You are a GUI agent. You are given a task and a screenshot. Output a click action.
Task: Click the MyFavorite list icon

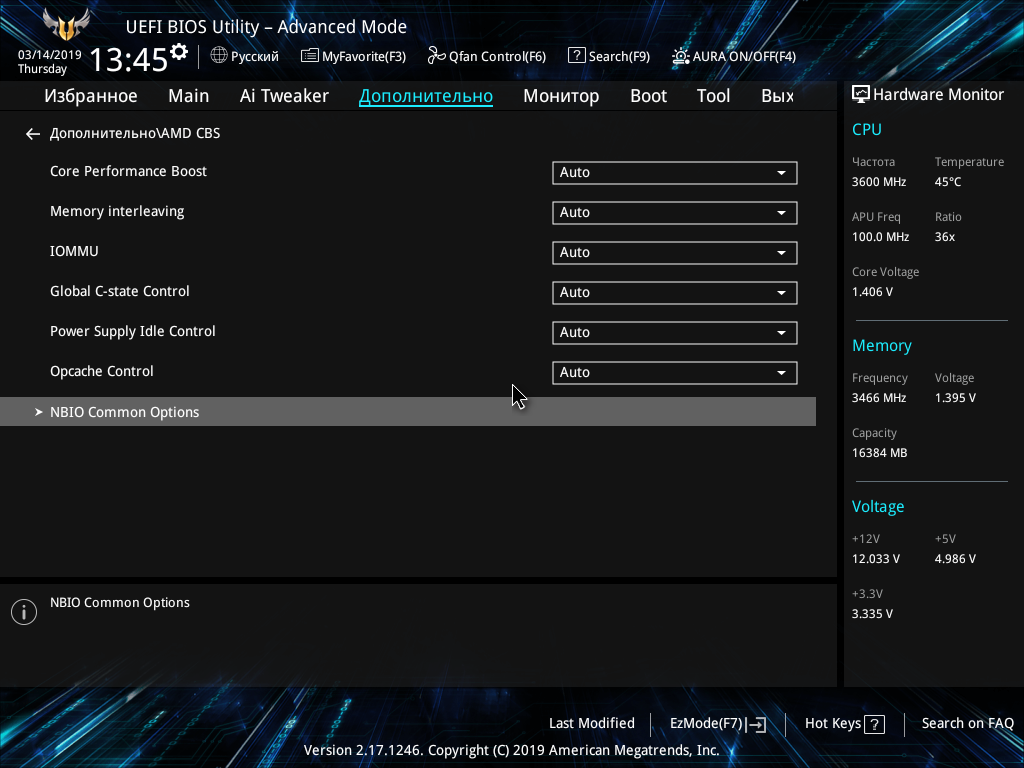pyautogui.click(x=310, y=56)
